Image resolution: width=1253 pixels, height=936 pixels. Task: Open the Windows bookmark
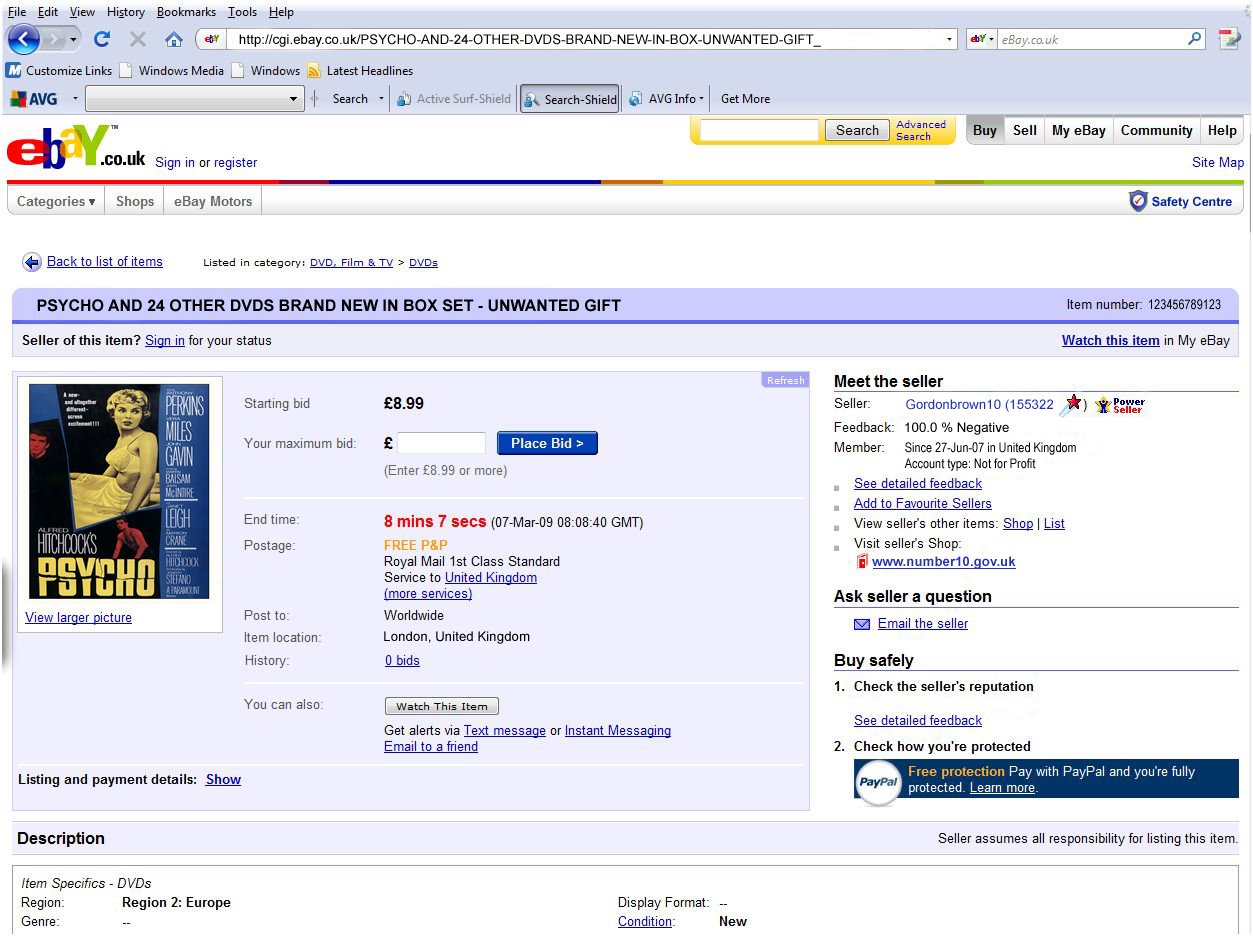click(265, 71)
